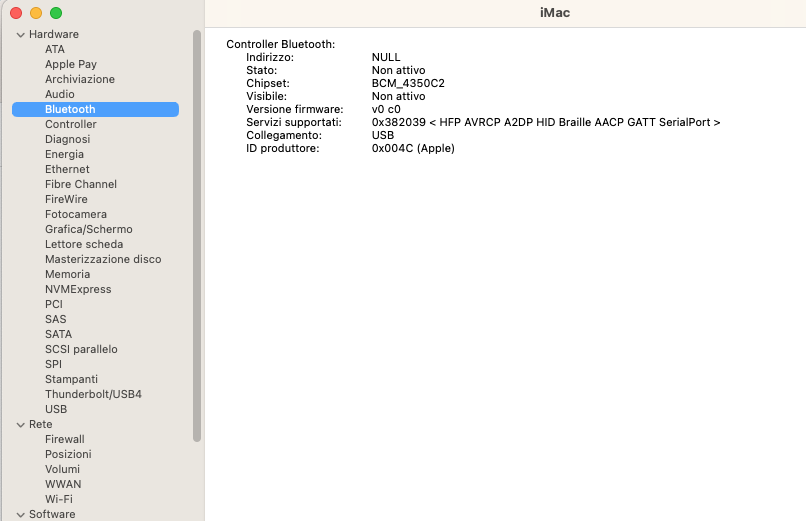Viewport: 806px width, 521px height.
Task: Select Posizioni under Rete
Action: 68,454
